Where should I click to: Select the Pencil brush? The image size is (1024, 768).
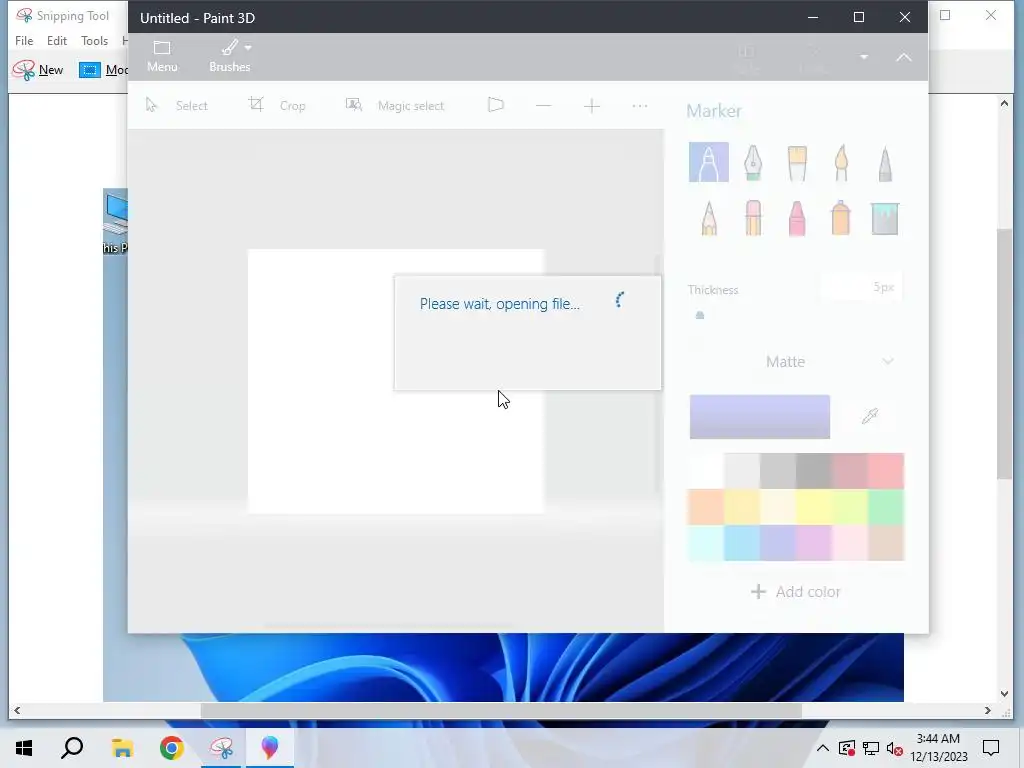[709, 217]
